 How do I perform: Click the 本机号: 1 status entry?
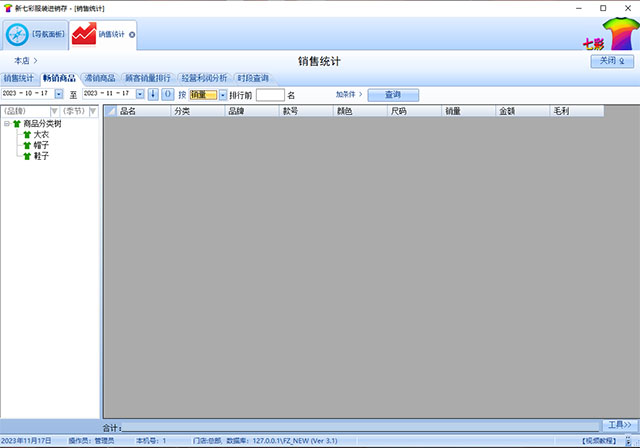[151, 441]
